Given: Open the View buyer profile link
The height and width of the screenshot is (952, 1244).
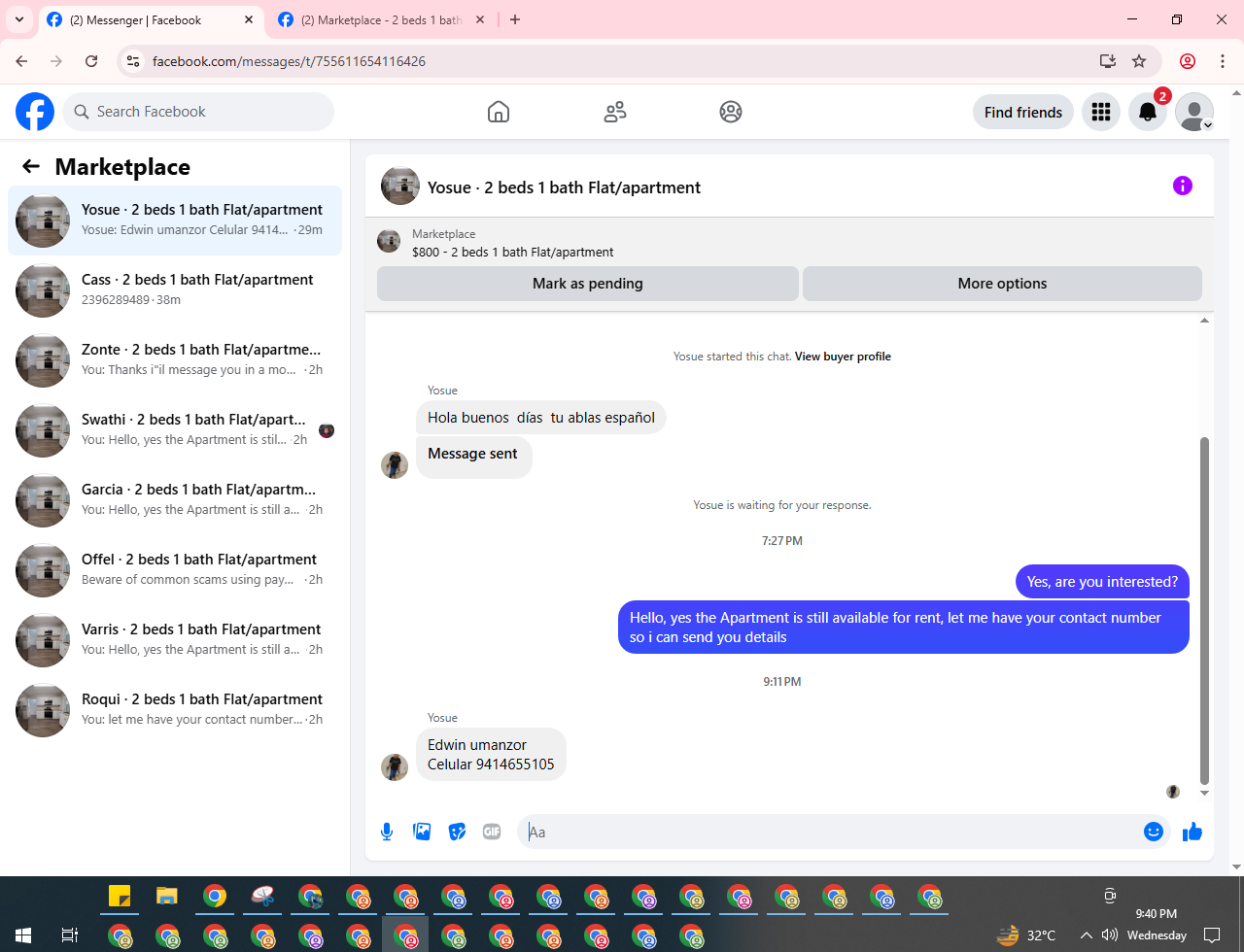Looking at the screenshot, I should (843, 357).
